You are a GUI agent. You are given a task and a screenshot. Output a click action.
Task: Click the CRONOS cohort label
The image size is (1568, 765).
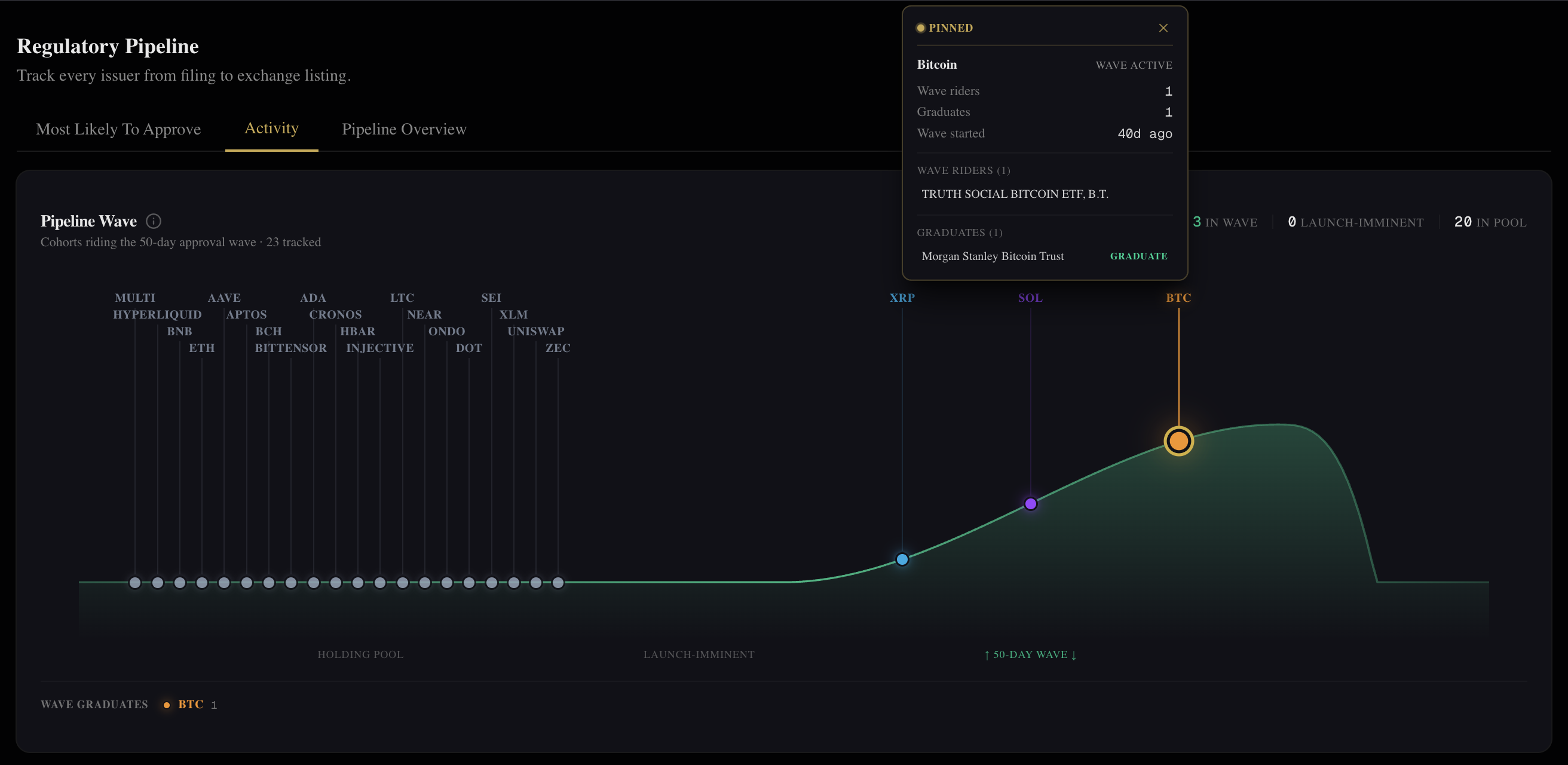pos(335,314)
